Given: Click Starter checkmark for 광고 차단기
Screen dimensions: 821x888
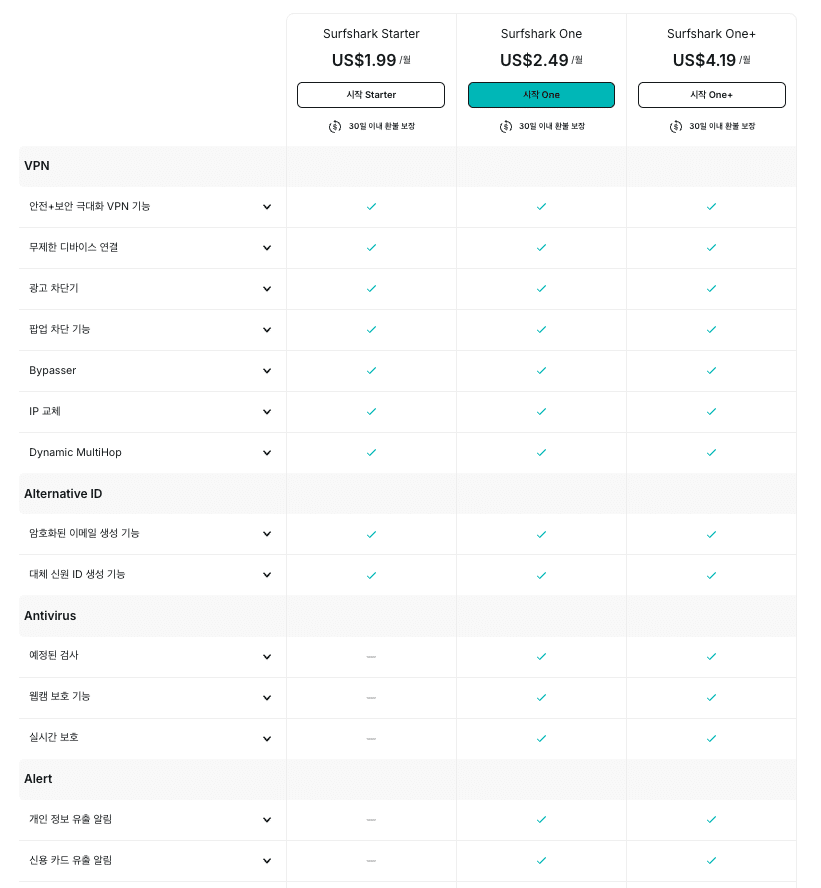Looking at the screenshot, I should click(x=371, y=289).
